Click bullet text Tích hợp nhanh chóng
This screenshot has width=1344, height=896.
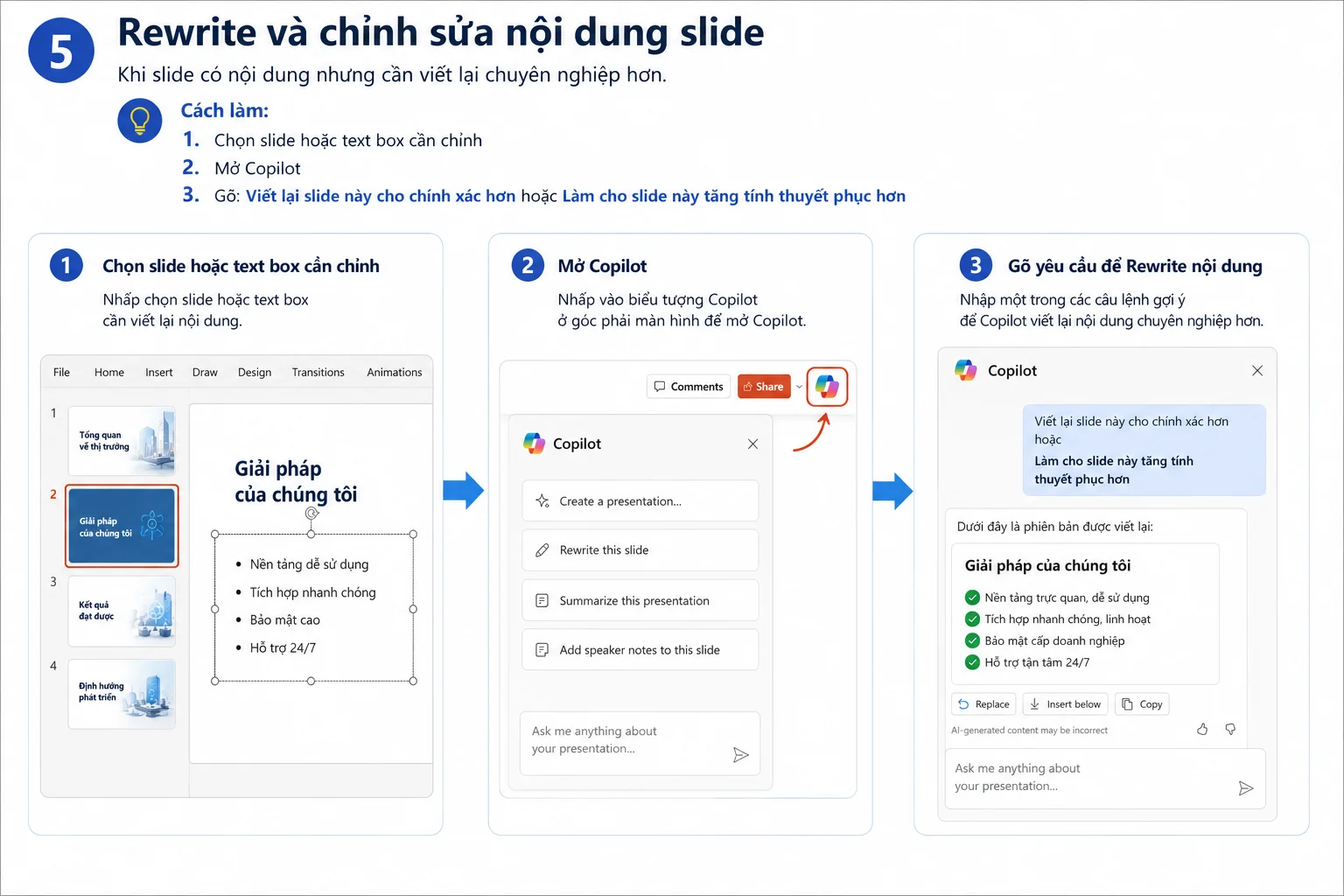(x=312, y=592)
